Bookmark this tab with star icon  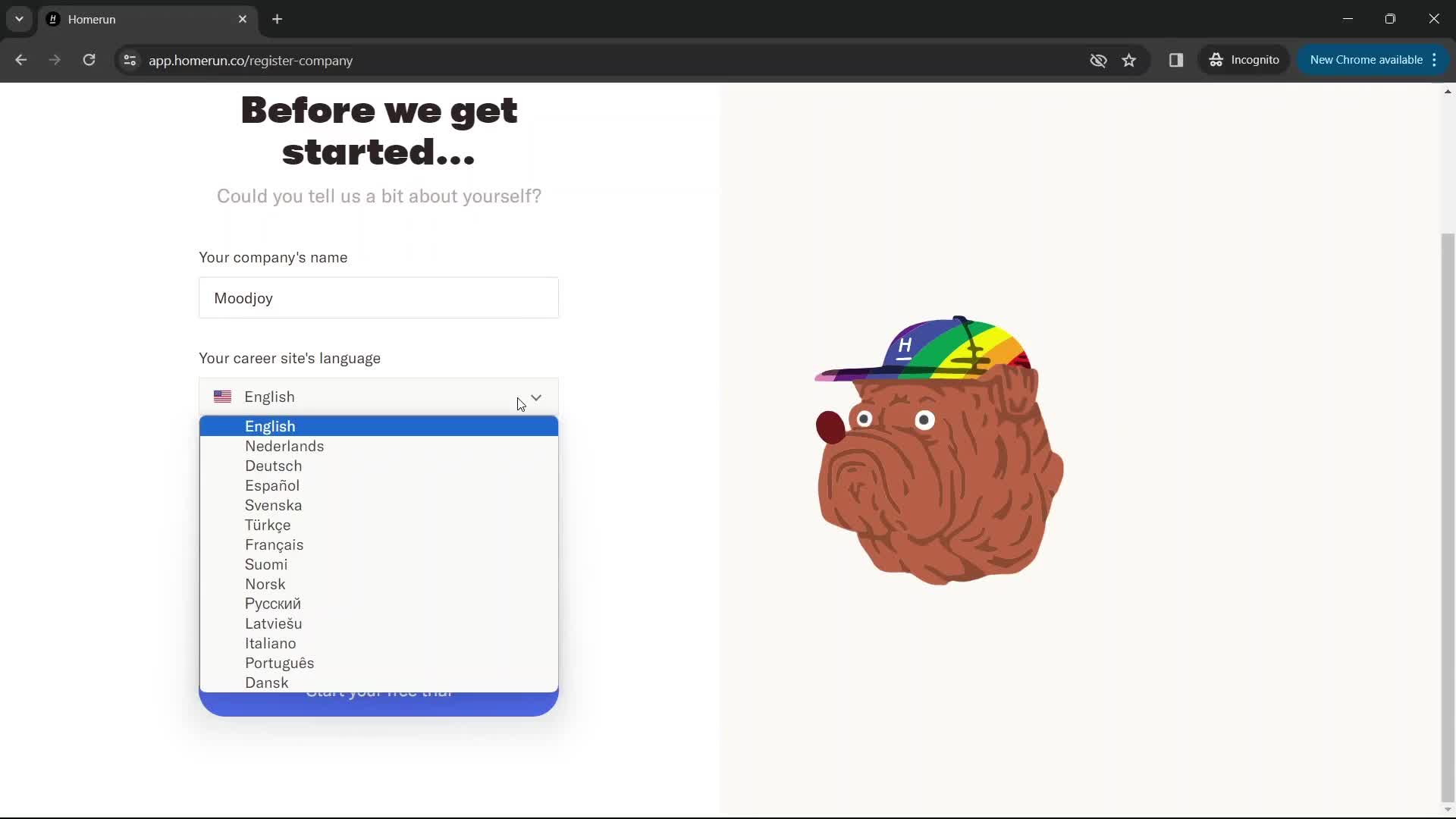coord(1129,60)
